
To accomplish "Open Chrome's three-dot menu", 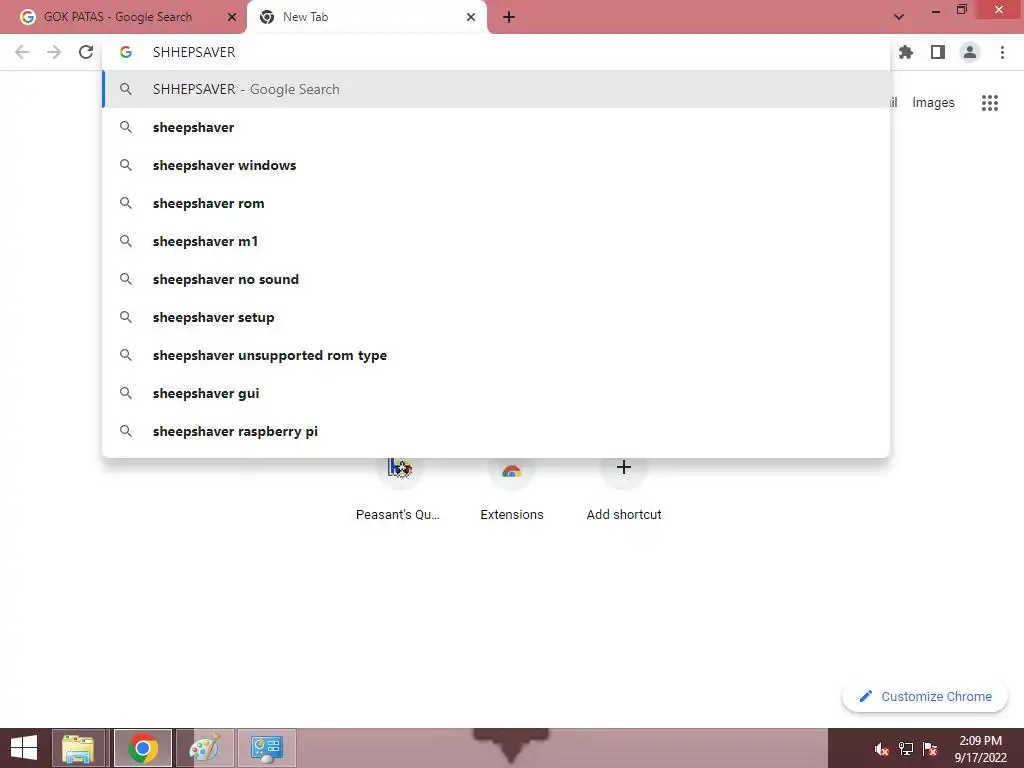I will pyautogui.click(x=1002, y=52).
